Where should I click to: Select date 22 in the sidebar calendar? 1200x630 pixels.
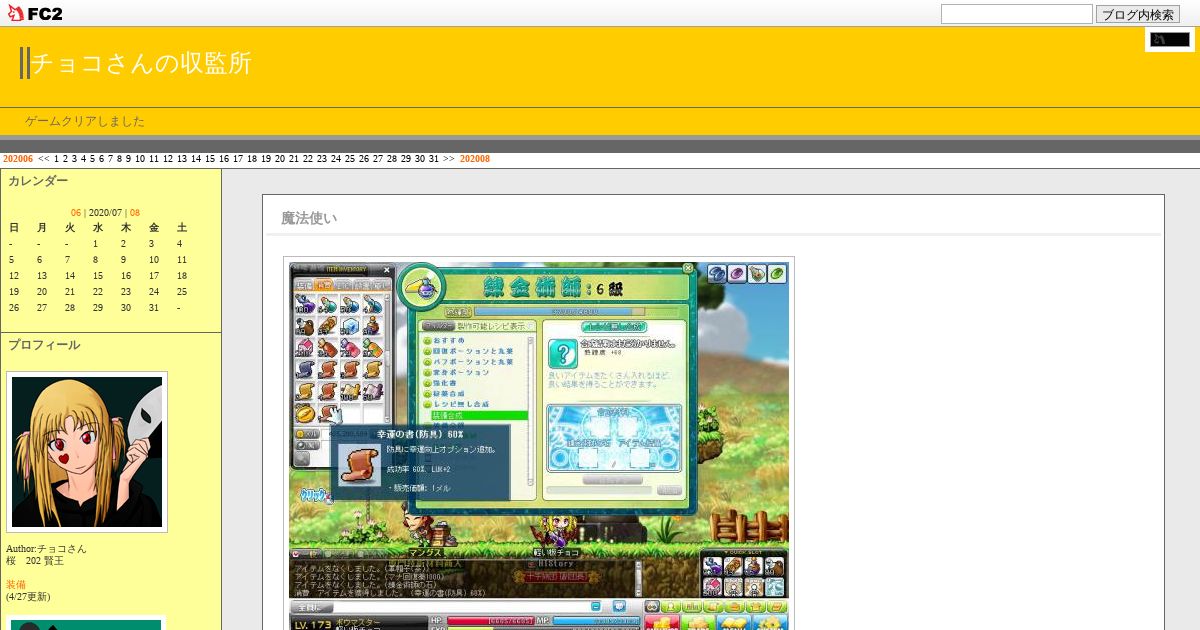click(98, 292)
